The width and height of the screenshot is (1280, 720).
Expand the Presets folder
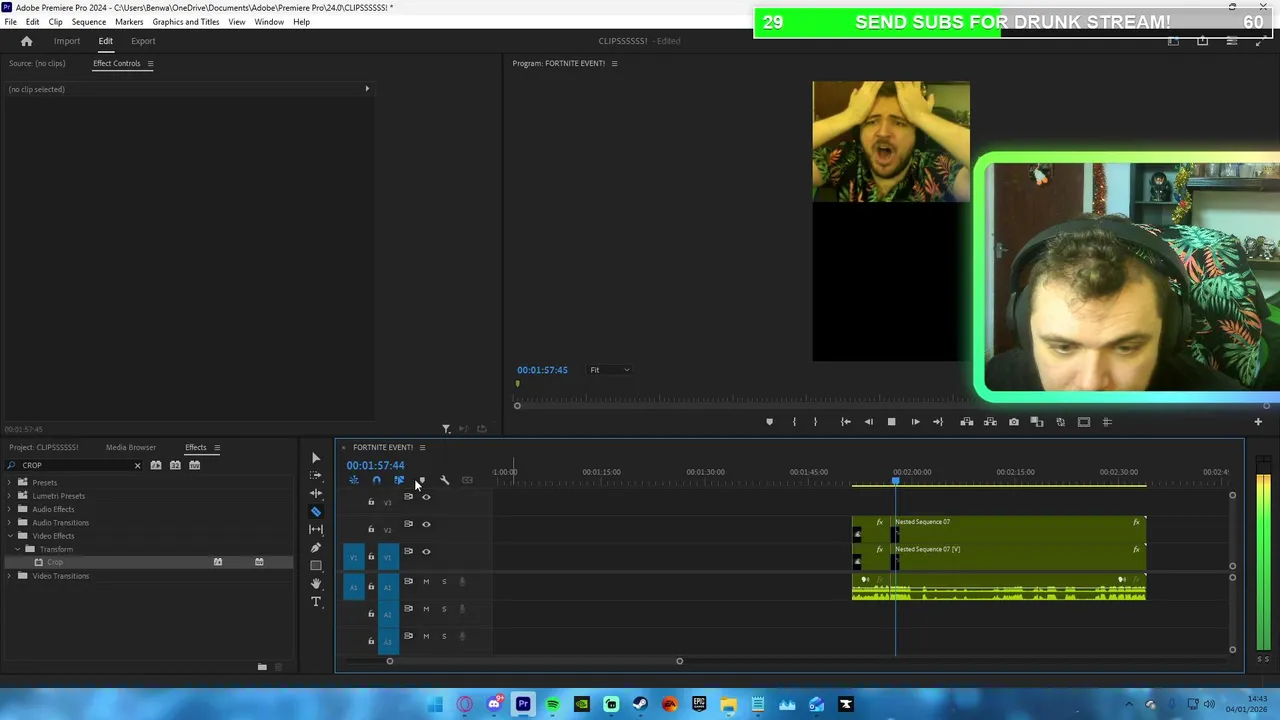click(x=10, y=483)
